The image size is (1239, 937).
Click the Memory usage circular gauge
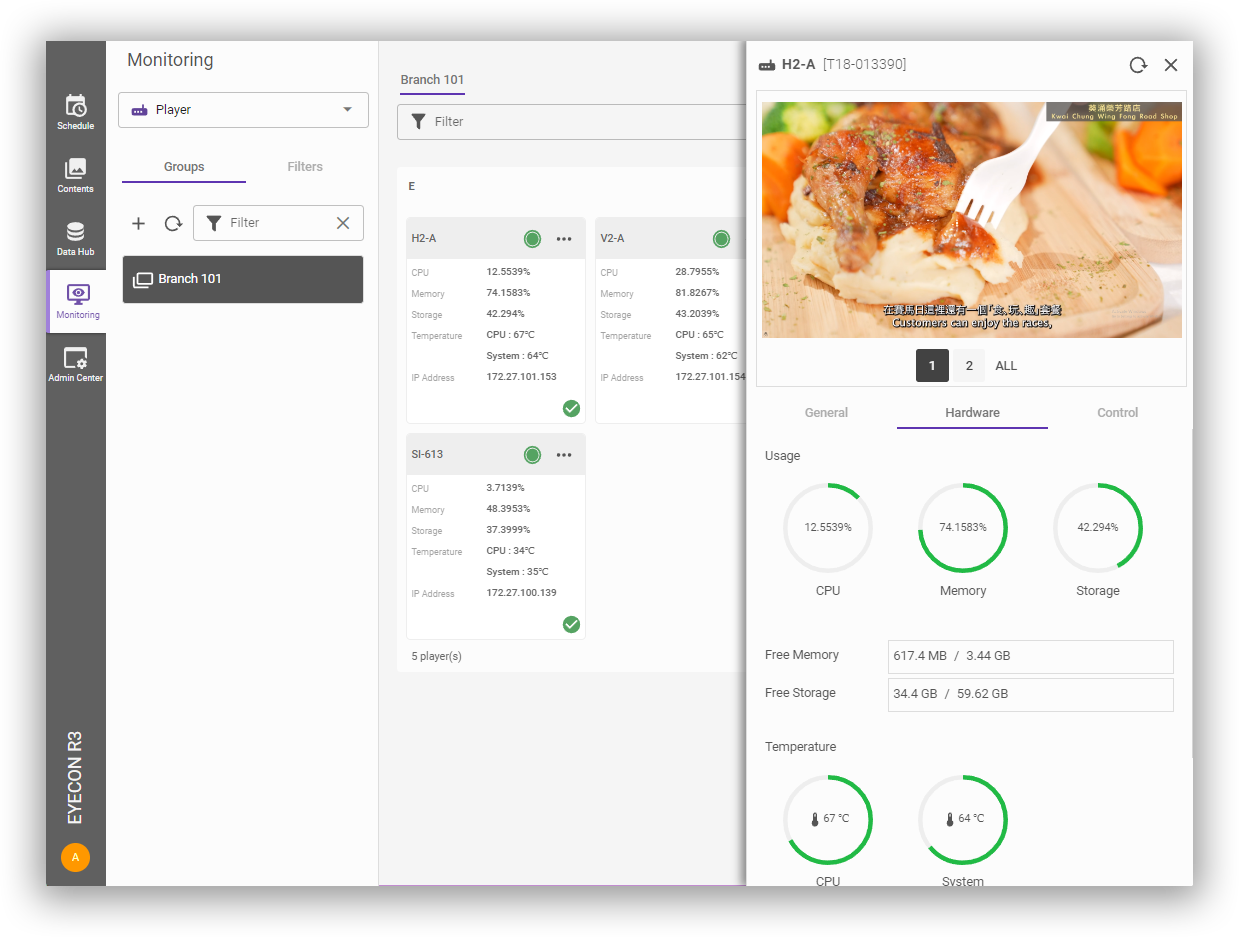[x=962, y=527]
